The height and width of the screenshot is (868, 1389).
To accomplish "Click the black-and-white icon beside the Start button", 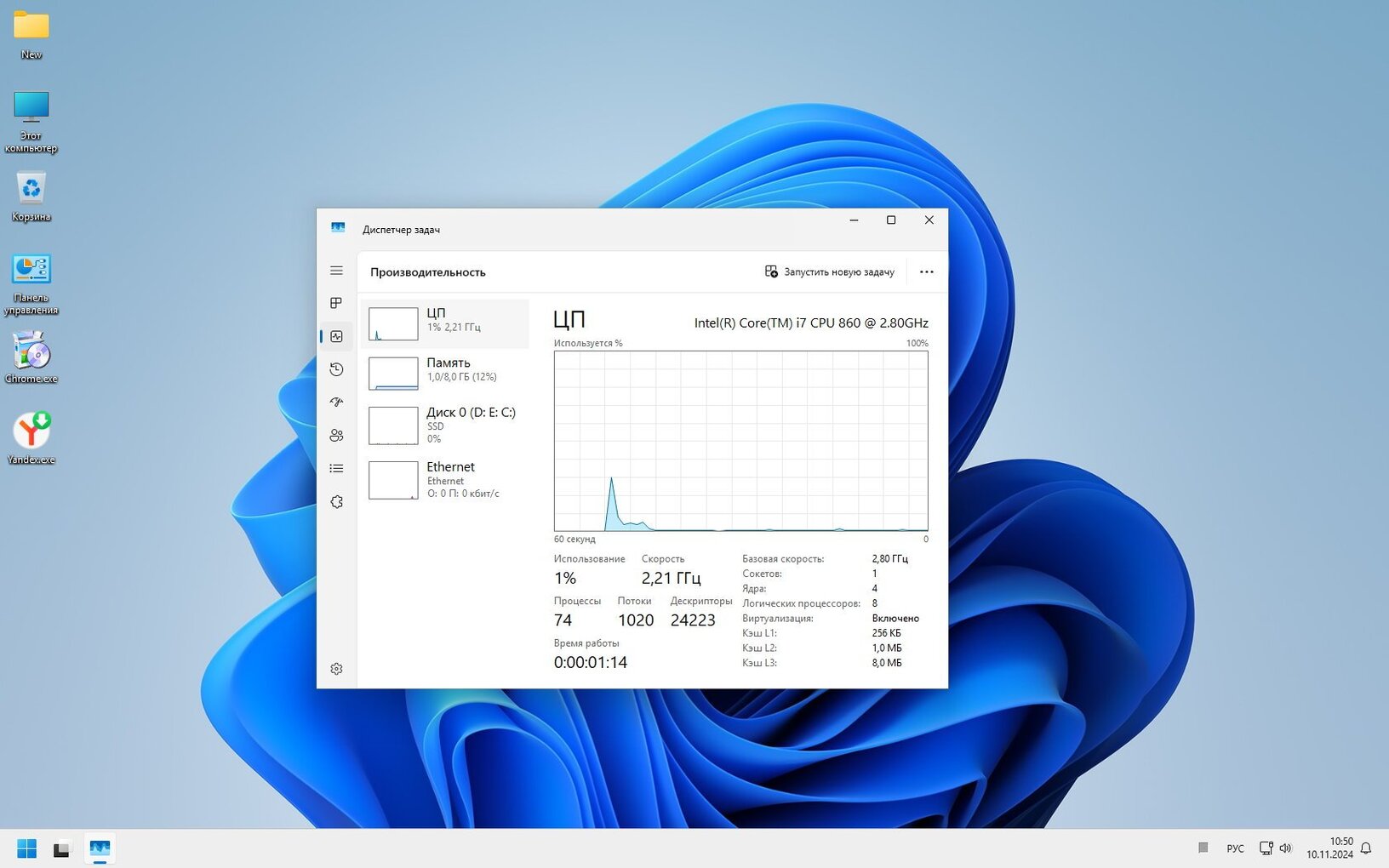I will pyautogui.click(x=61, y=848).
